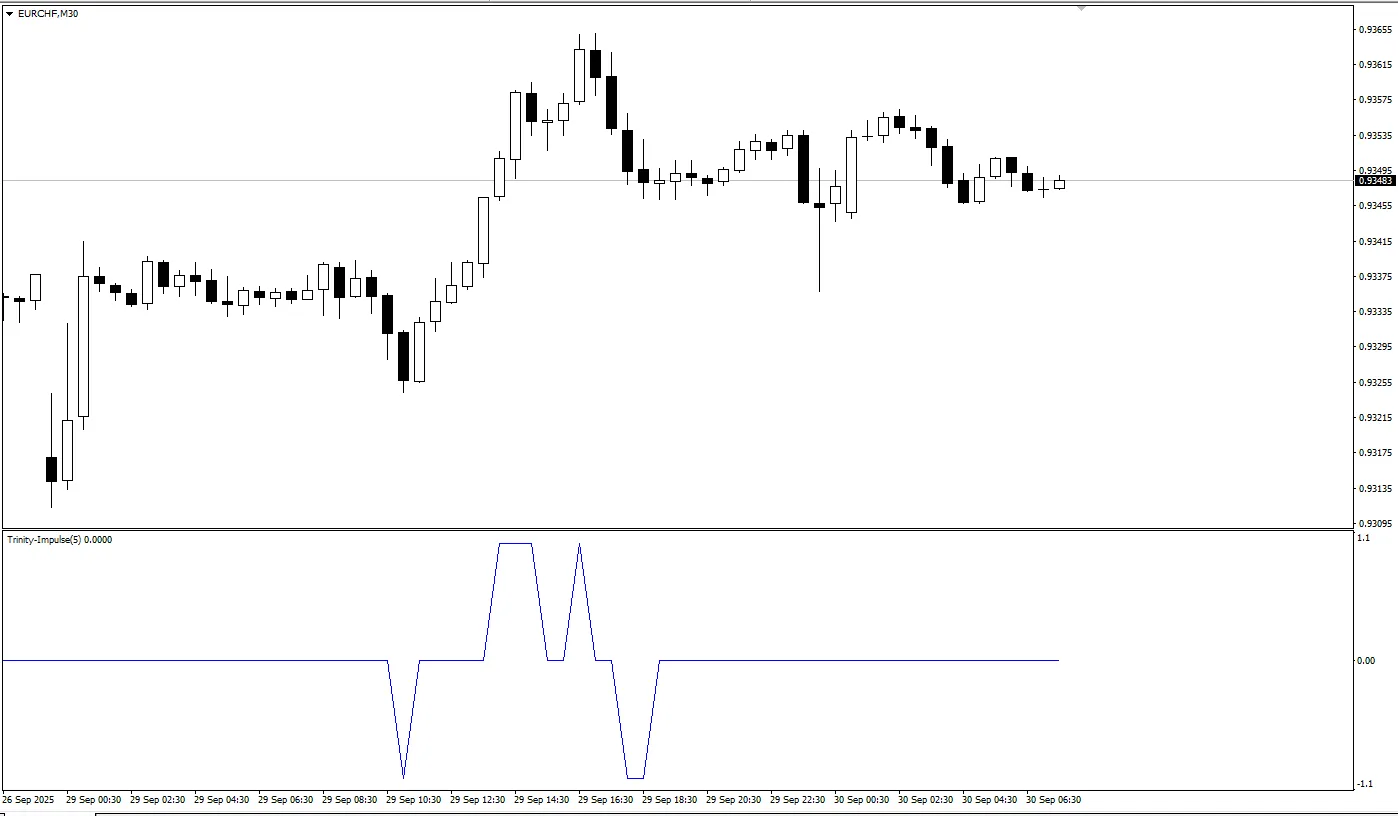Click the long-wicked black candle near 22:30
The image size is (1398, 816).
[x=819, y=230]
